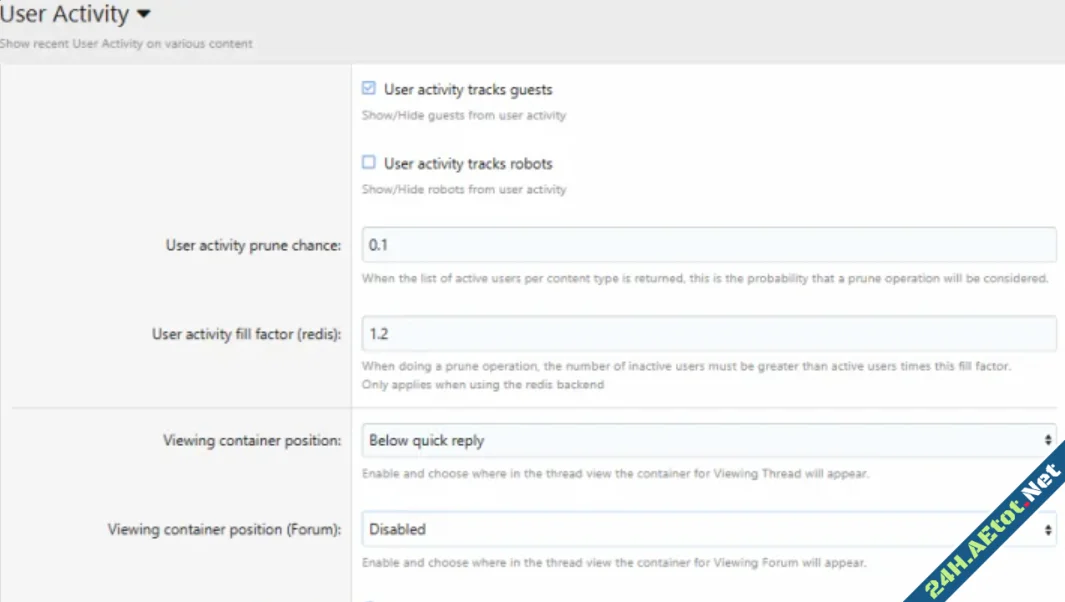Click the 'User activity fill factor (redis):' label
Viewport: 1065px width, 602px height.
point(246,335)
